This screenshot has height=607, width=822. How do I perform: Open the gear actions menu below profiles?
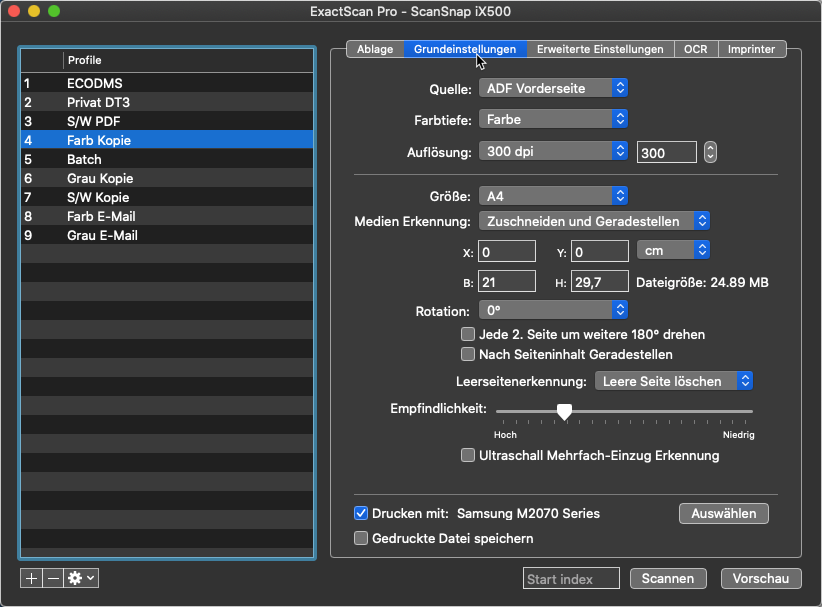(80, 578)
